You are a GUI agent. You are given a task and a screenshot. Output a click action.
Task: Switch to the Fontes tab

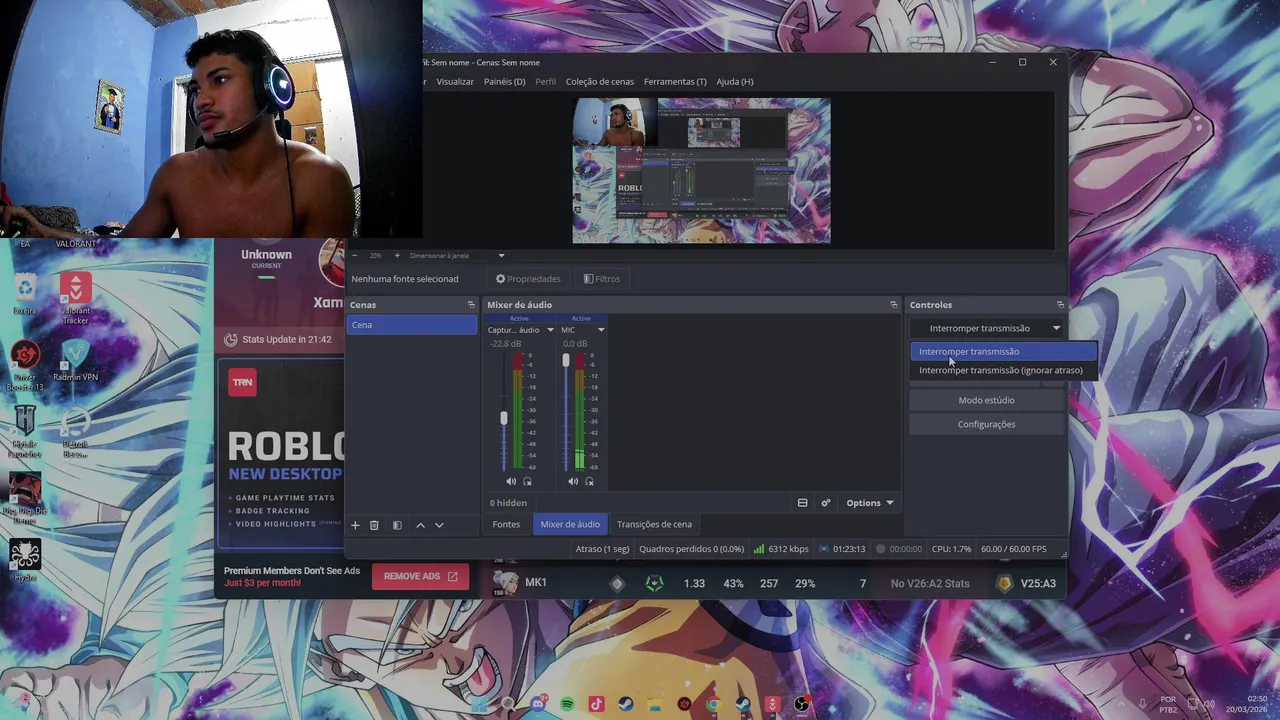click(x=506, y=524)
